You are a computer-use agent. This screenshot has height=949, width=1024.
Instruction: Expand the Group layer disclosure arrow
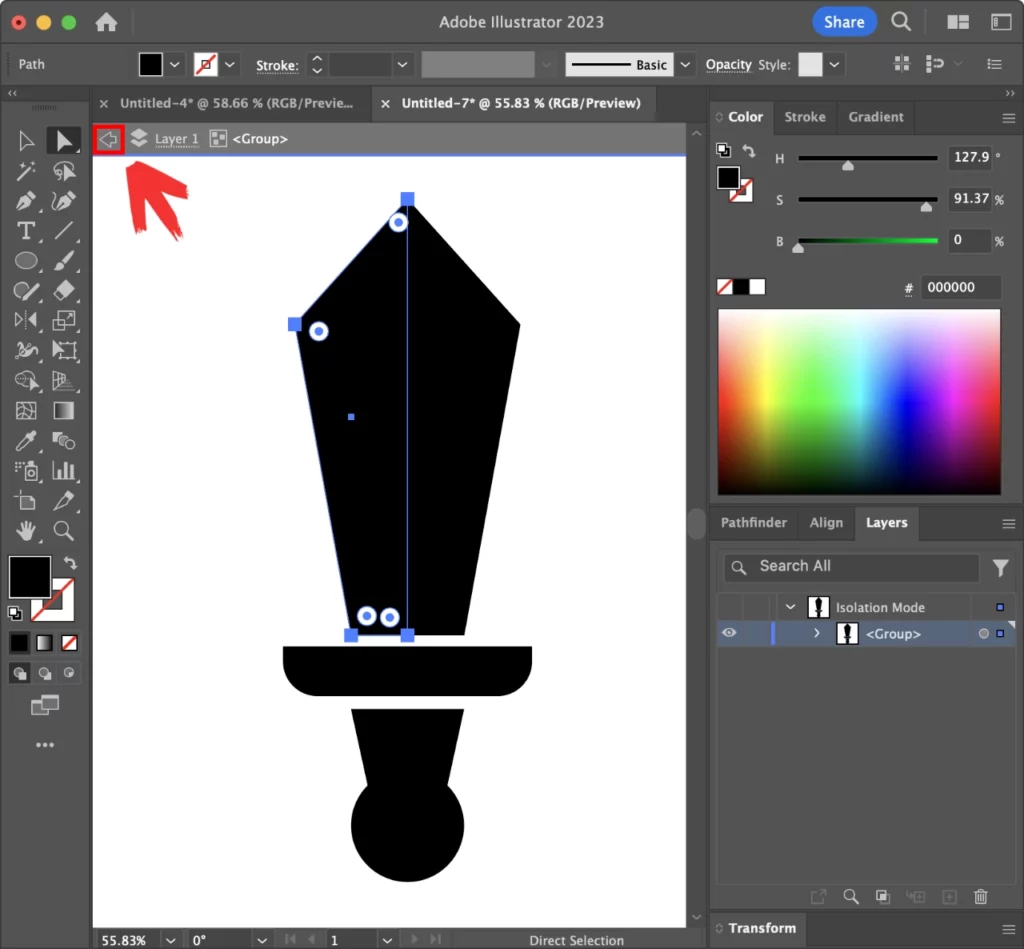coord(817,633)
